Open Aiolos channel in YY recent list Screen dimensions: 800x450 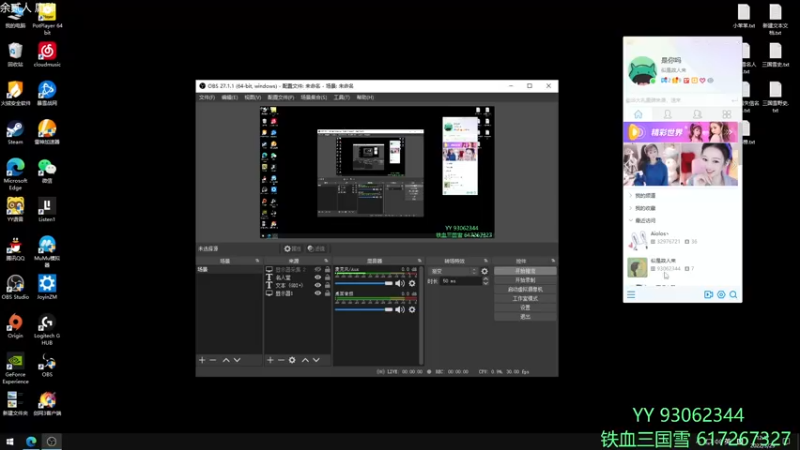click(x=682, y=238)
